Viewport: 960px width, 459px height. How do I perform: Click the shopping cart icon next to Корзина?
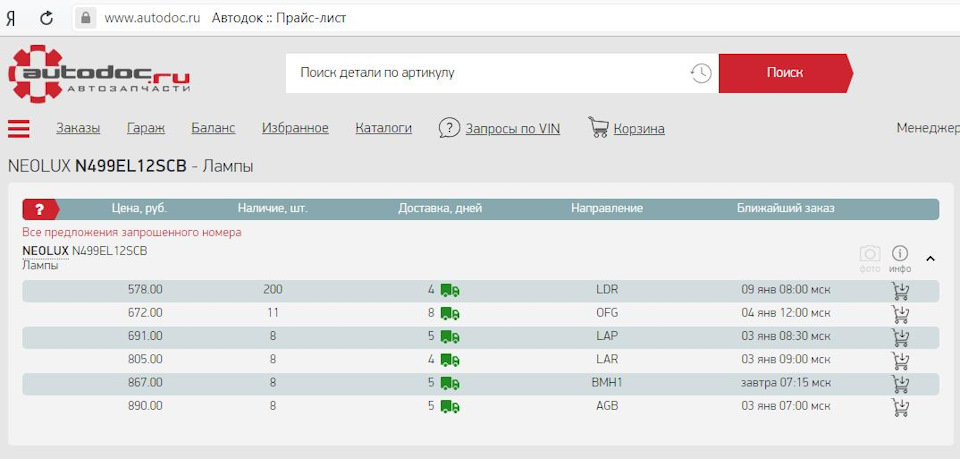(598, 127)
